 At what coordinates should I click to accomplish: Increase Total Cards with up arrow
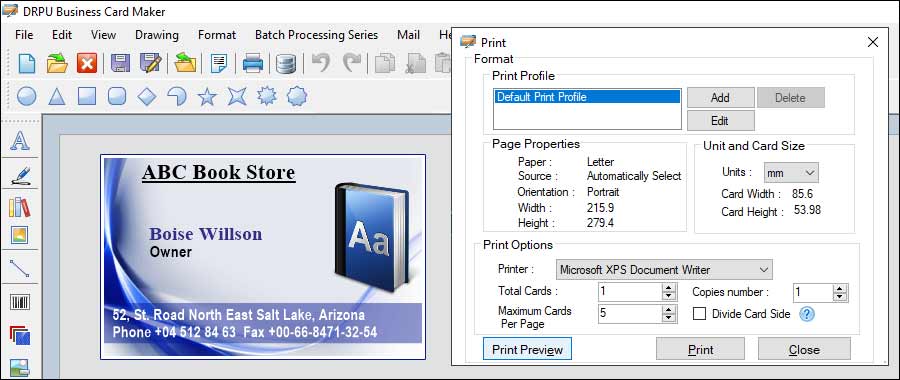pos(669,288)
